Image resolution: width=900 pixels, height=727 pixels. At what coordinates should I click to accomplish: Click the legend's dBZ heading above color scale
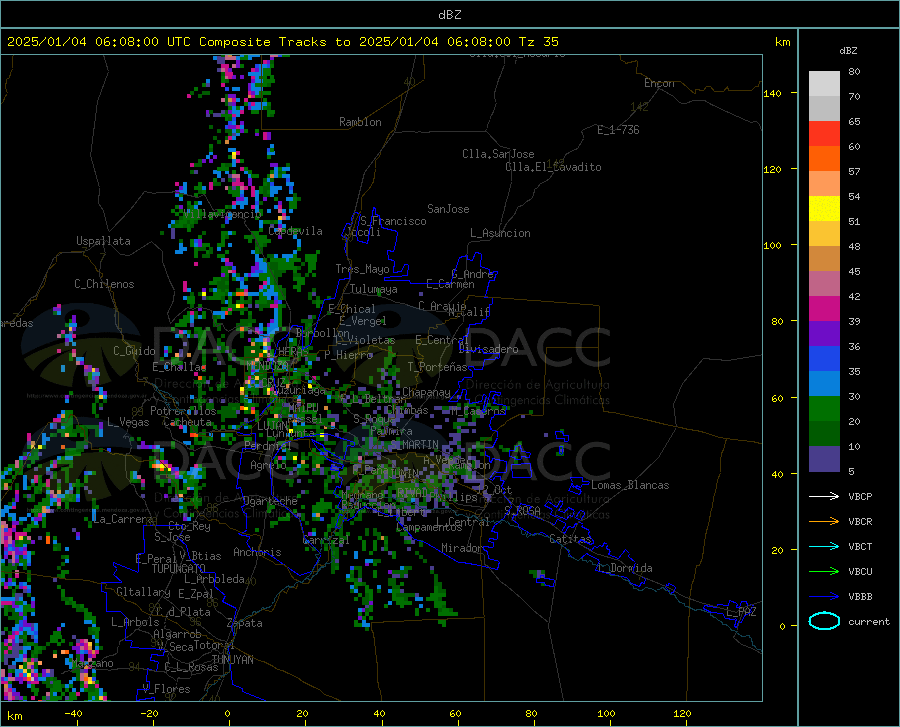848,50
